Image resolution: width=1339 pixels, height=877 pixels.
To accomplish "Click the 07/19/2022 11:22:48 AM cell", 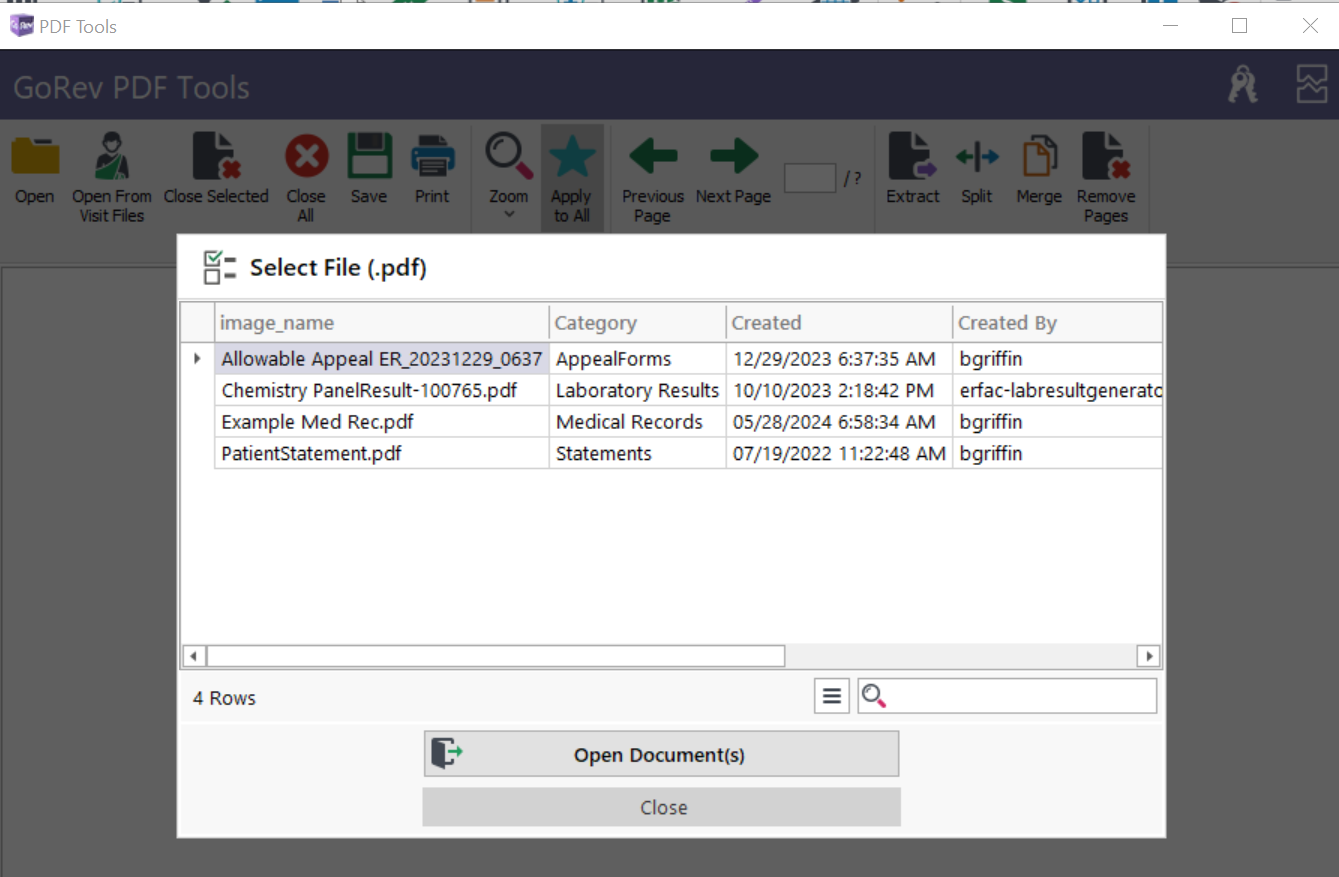I will click(839, 453).
